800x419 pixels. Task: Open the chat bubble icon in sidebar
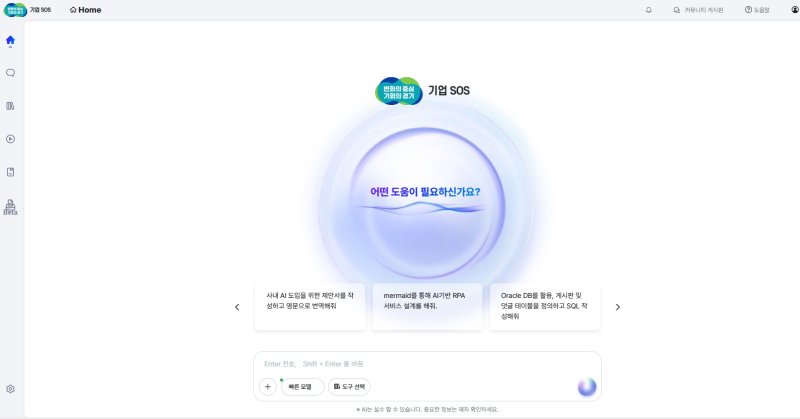(10, 73)
